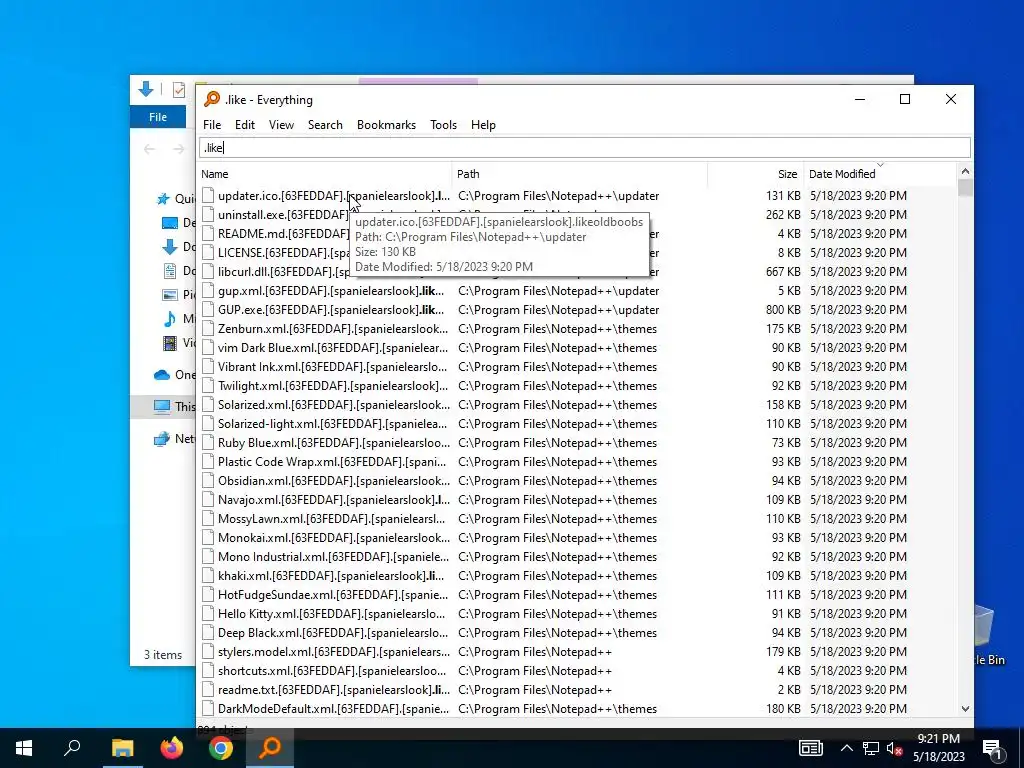Image resolution: width=1024 pixels, height=768 pixels.
Task: Select Network in Explorer sidebar
Action: 174,439
